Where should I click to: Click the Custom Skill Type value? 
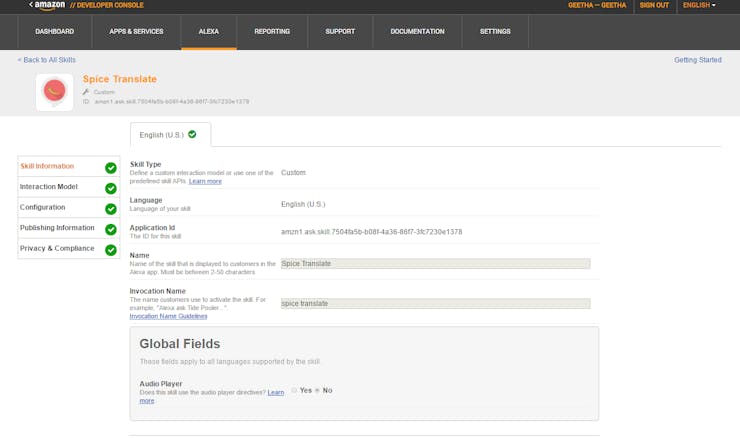(x=293, y=173)
